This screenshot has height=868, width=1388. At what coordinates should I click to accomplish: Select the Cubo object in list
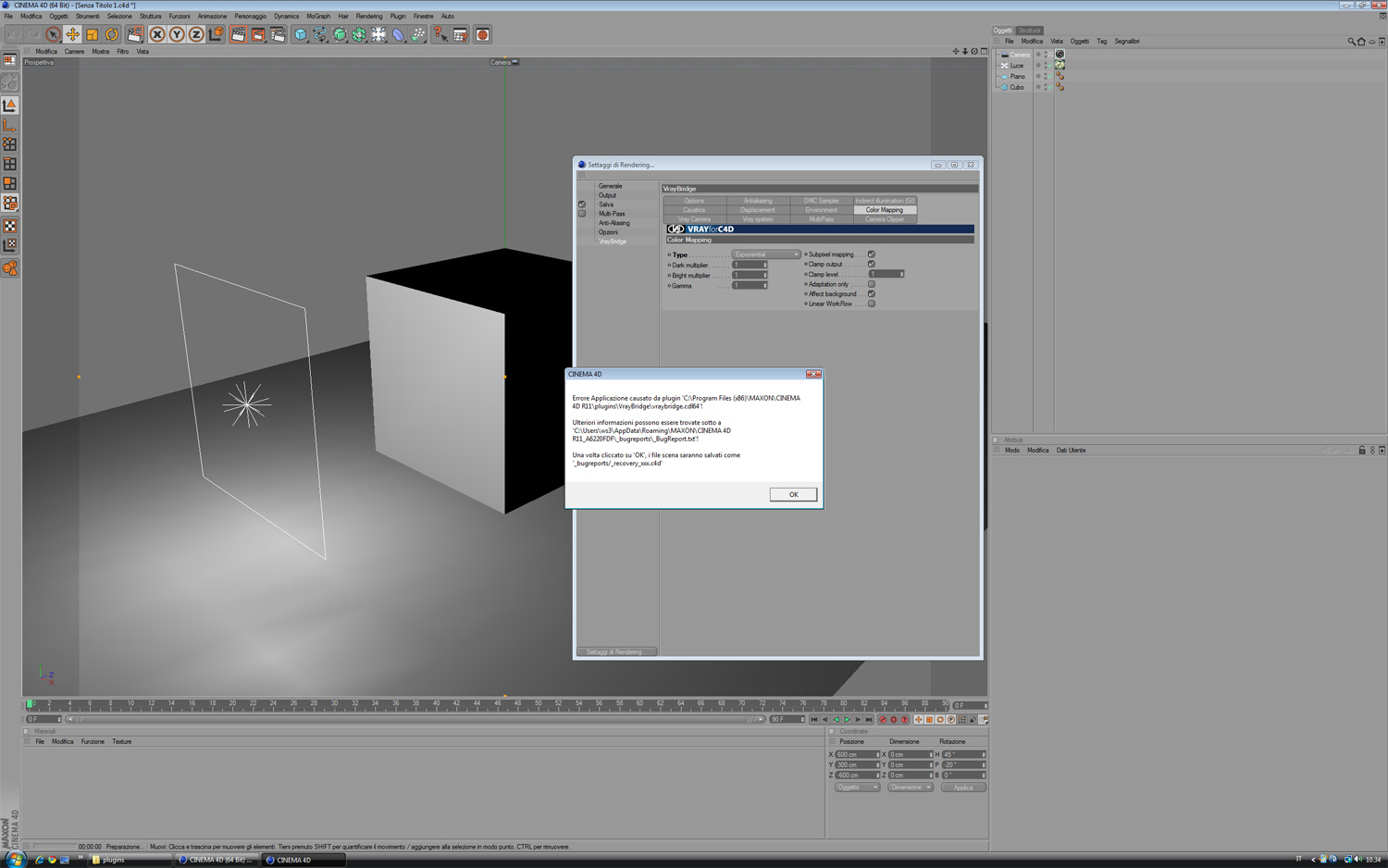tap(1016, 87)
